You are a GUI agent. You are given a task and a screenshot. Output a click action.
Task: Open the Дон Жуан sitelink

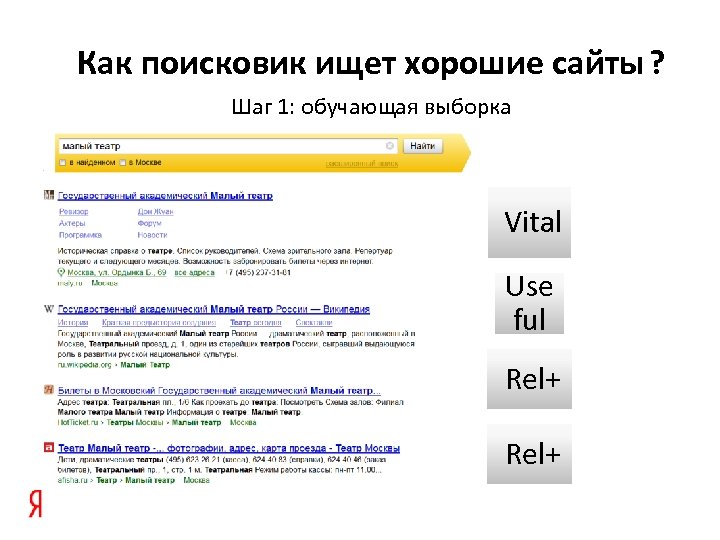coord(155,211)
